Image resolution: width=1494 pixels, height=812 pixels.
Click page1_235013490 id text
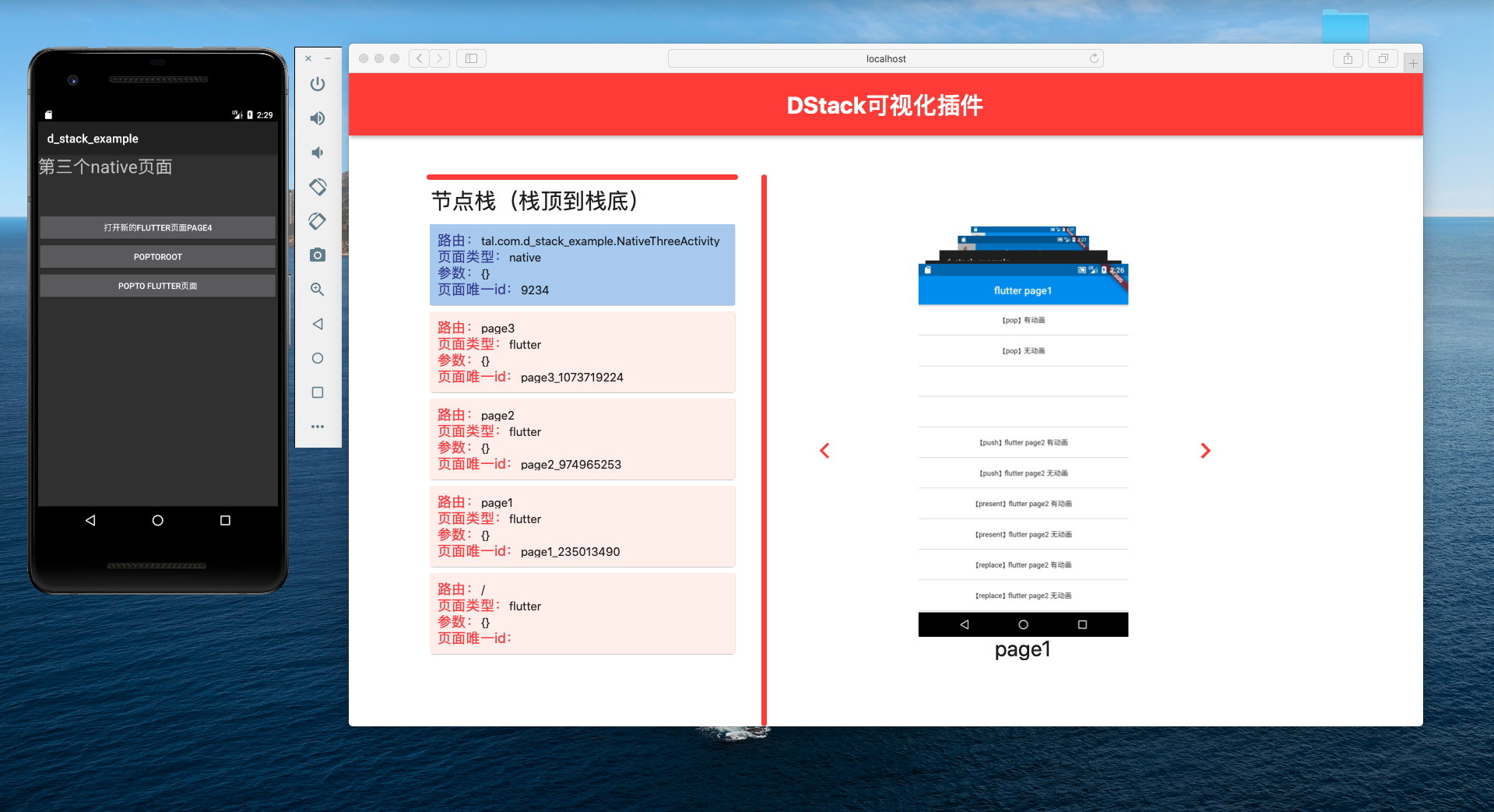571,551
